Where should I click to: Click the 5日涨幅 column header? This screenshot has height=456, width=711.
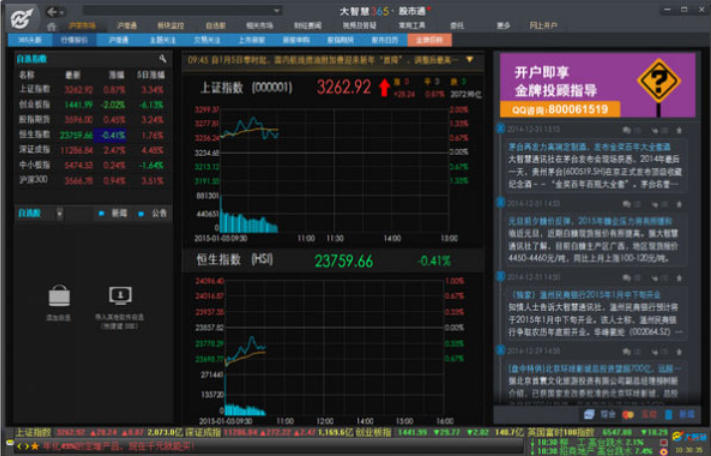point(151,75)
